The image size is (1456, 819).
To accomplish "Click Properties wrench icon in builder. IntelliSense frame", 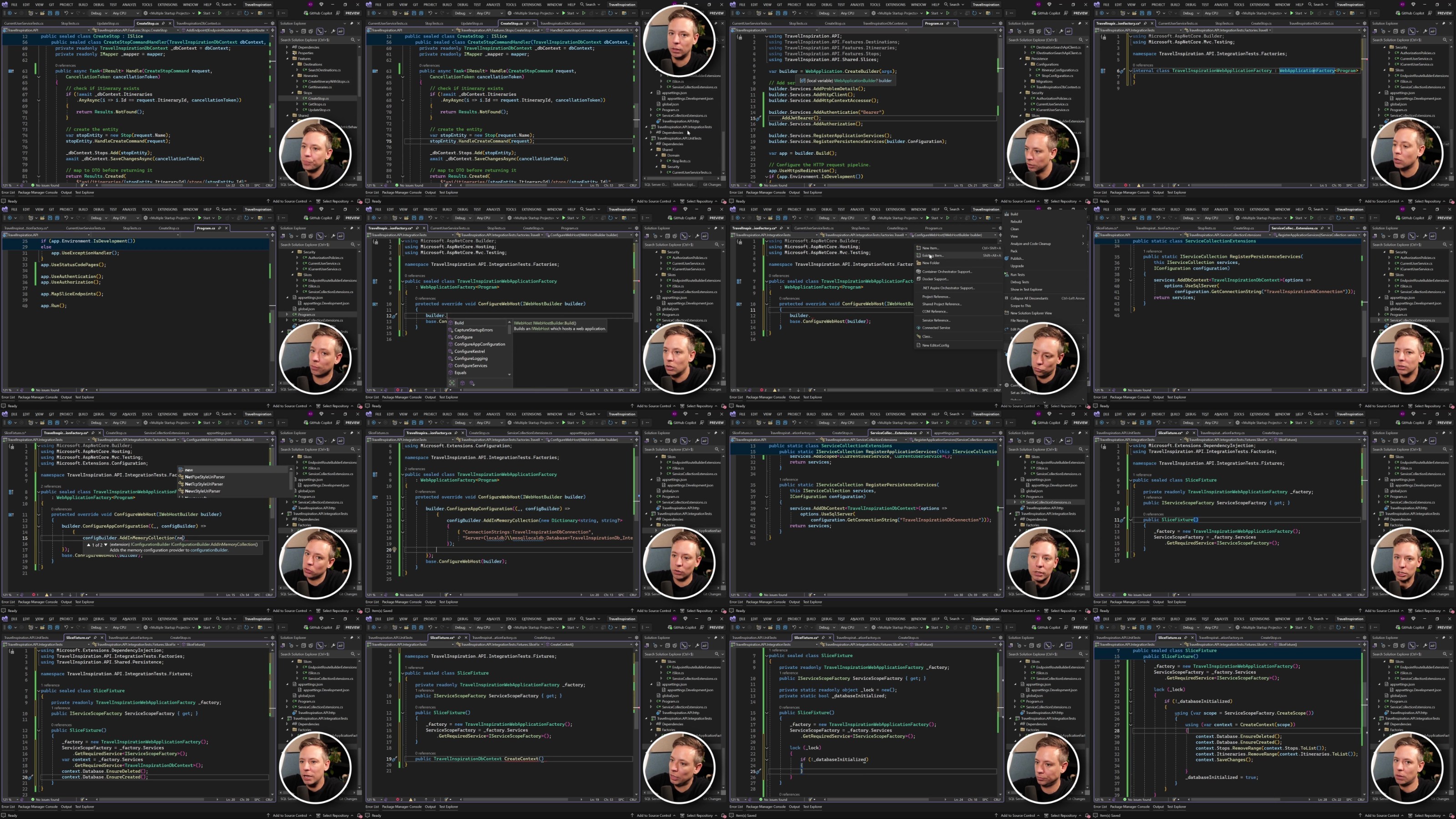I will [698, 236].
